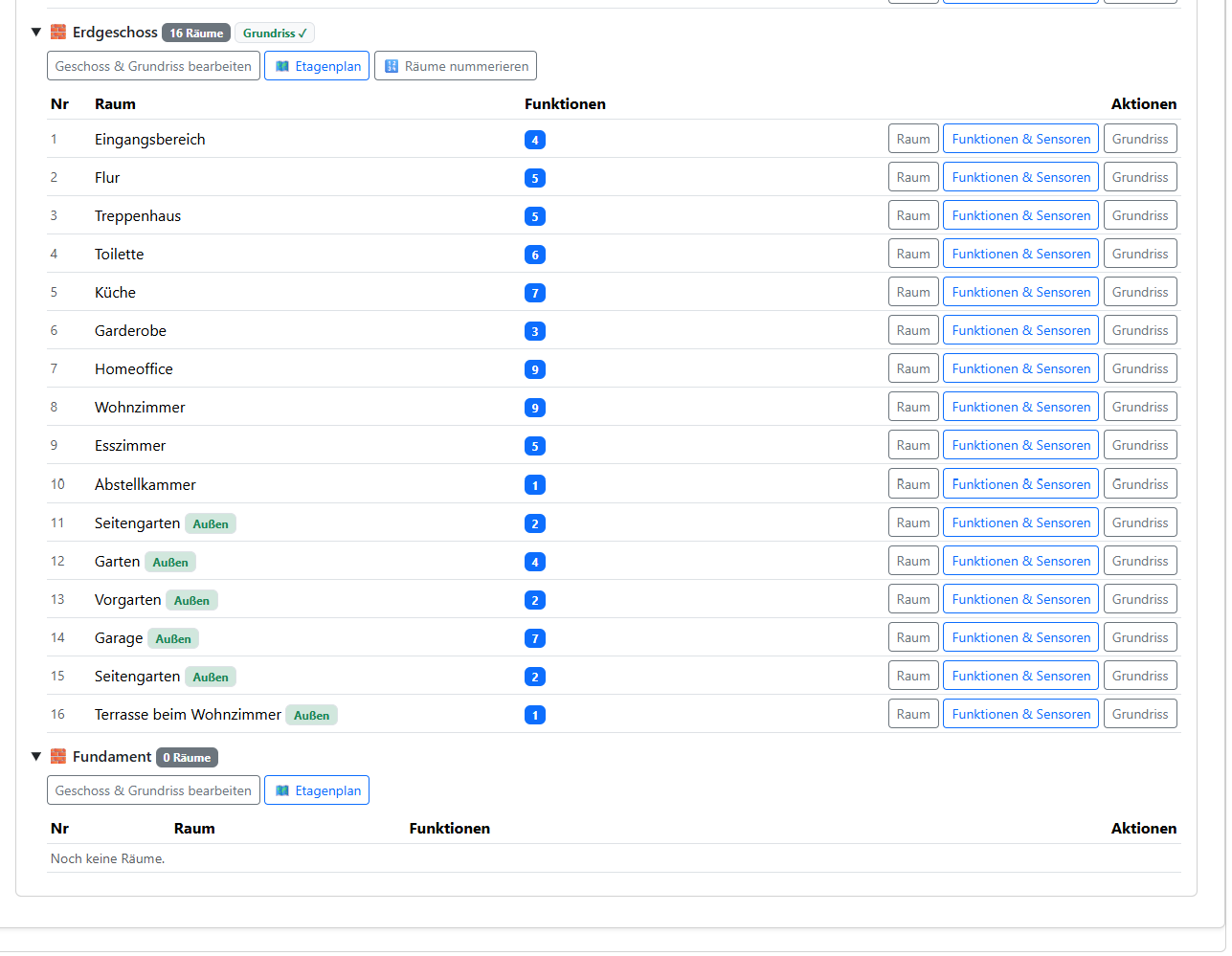Select the Esszimmer room name
Image resolution: width=1232 pixels, height=956 pixels.
(x=130, y=445)
